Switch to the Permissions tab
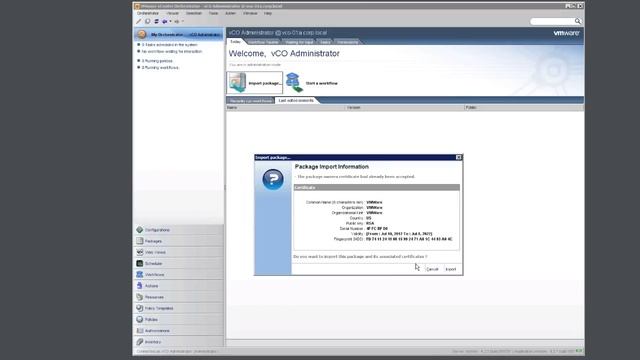This screenshot has height=360, width=640. (x=348, y=42)
